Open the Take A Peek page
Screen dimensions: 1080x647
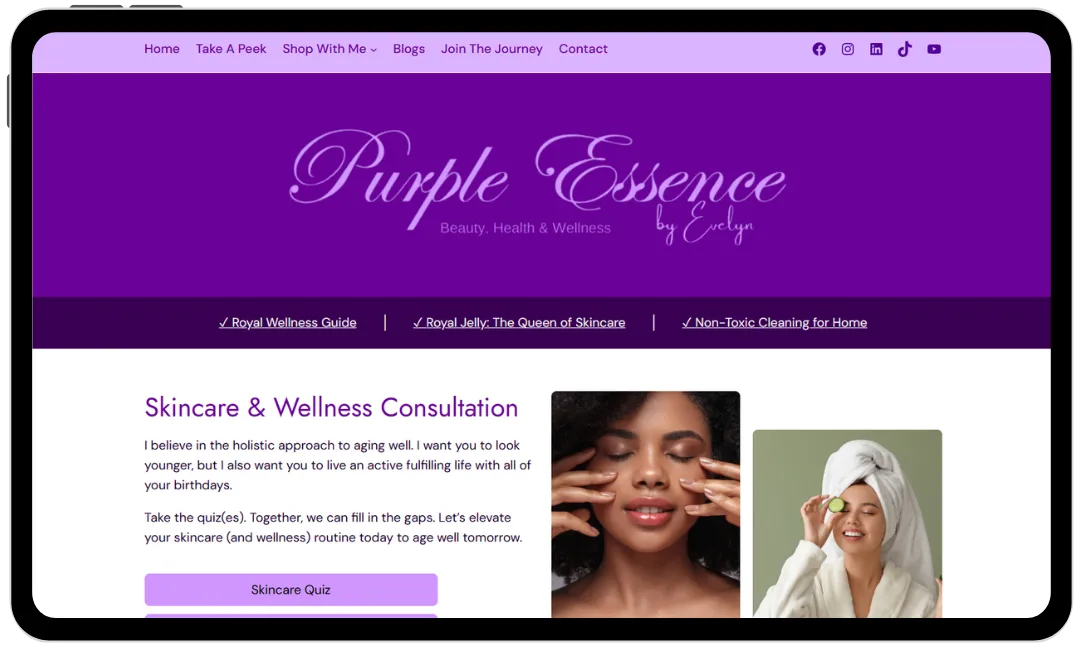click(x=231, y=49)
